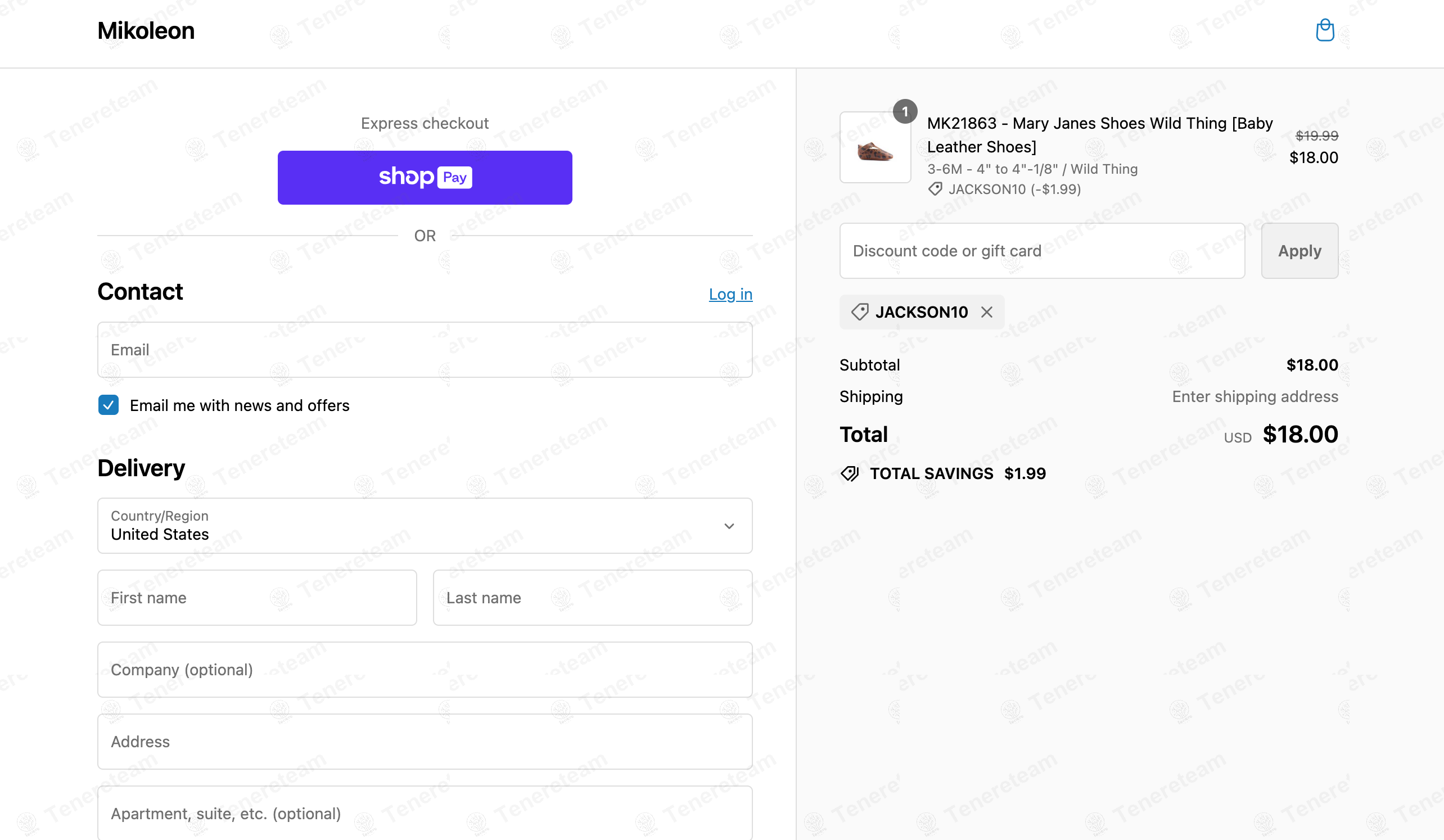Follow the Log in link
Viewport: 1444px width, 840px height.
pos(730,294)
